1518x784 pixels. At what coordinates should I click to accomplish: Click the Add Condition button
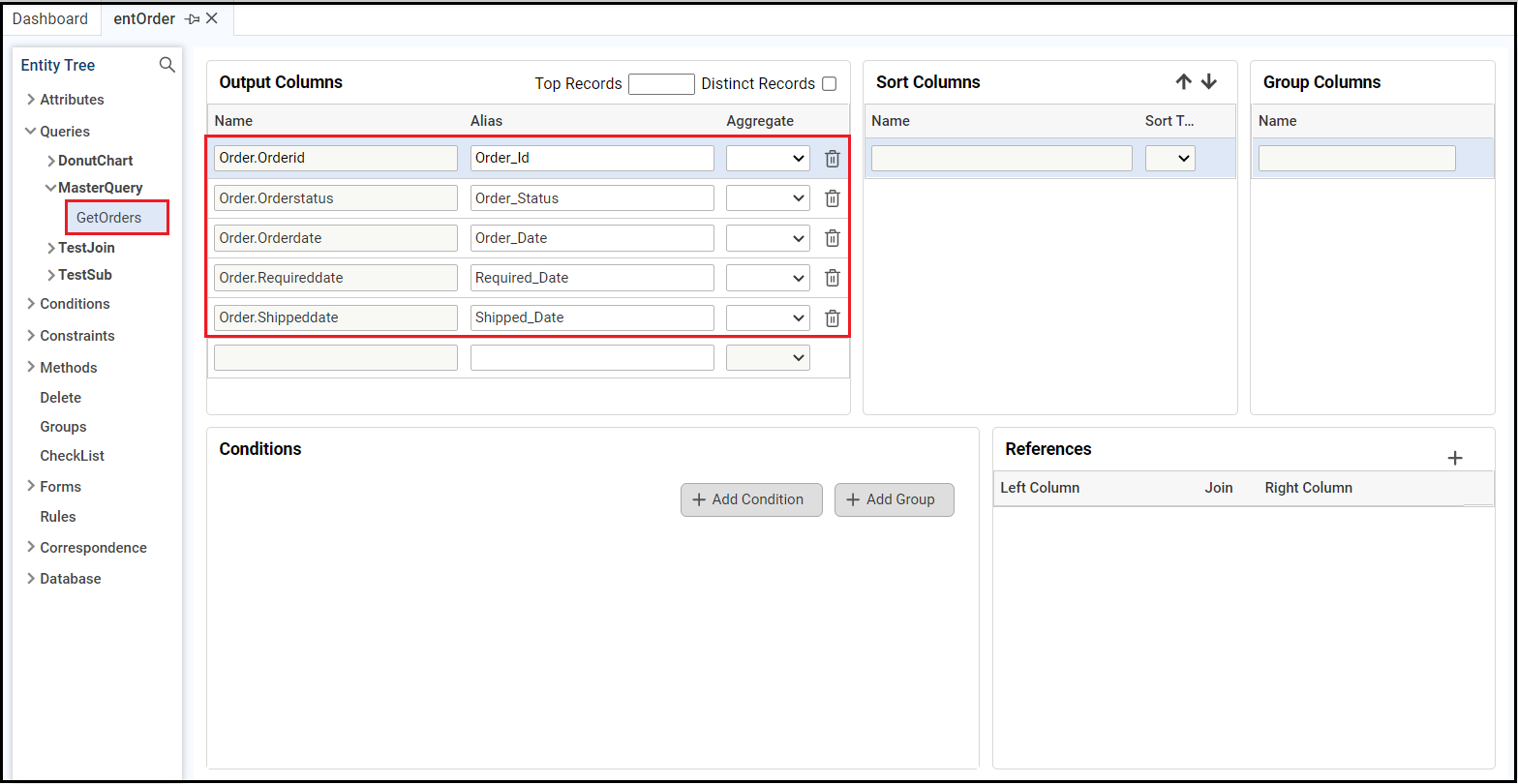pos(751,499)
